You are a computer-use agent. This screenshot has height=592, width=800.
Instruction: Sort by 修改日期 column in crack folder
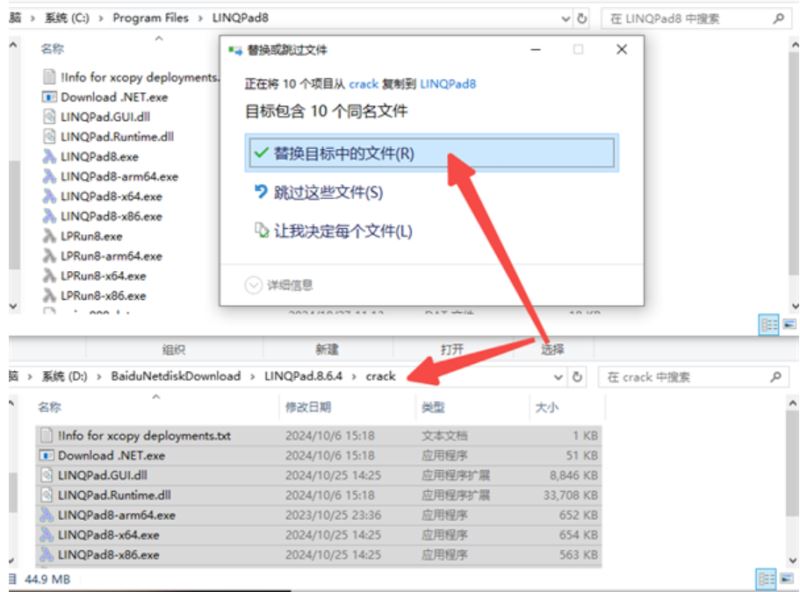[x=310, y=407]
